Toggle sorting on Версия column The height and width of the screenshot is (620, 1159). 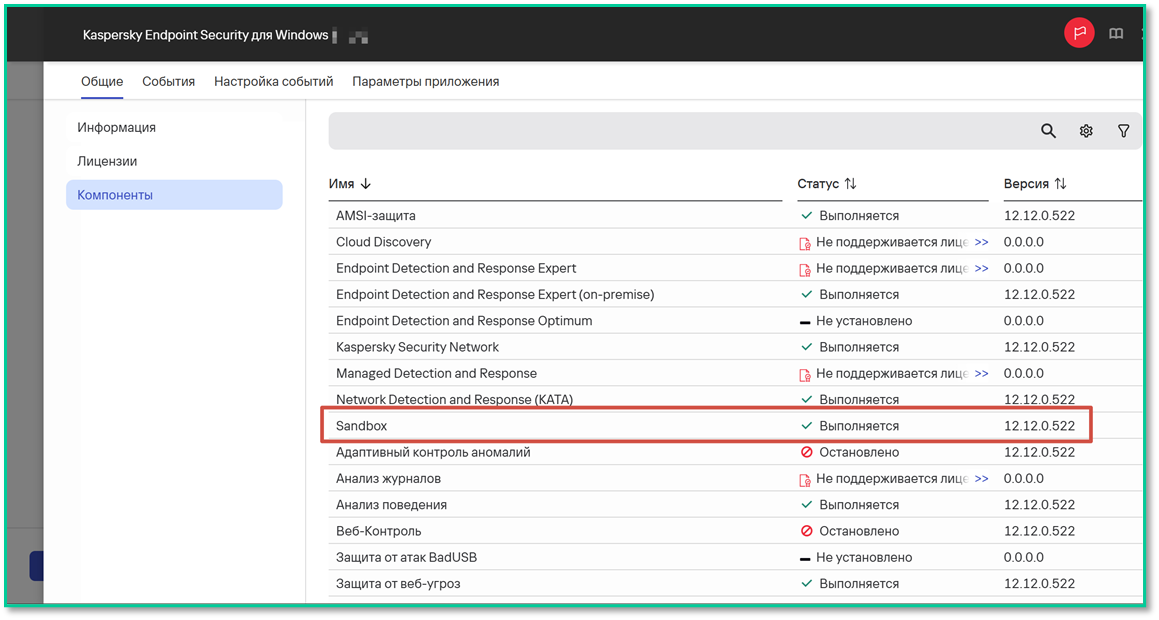(x=1061, y=183)
